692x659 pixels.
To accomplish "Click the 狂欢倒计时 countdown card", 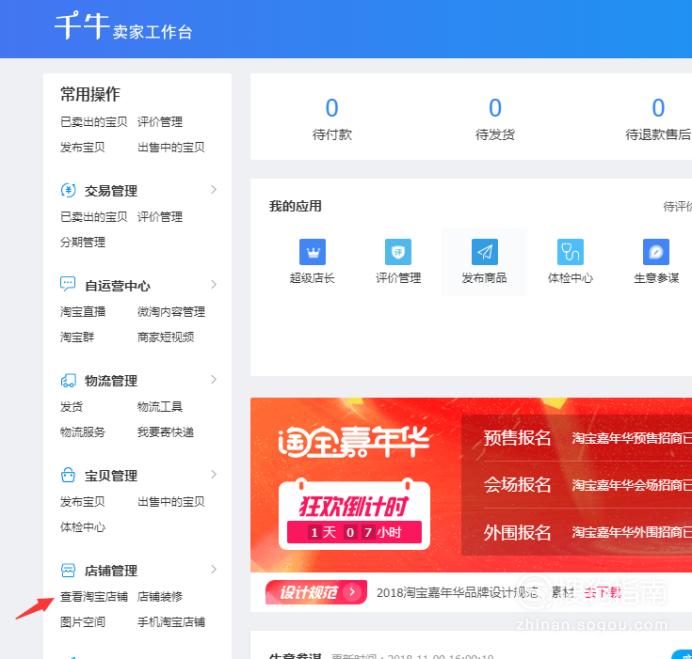I will 354,515.
